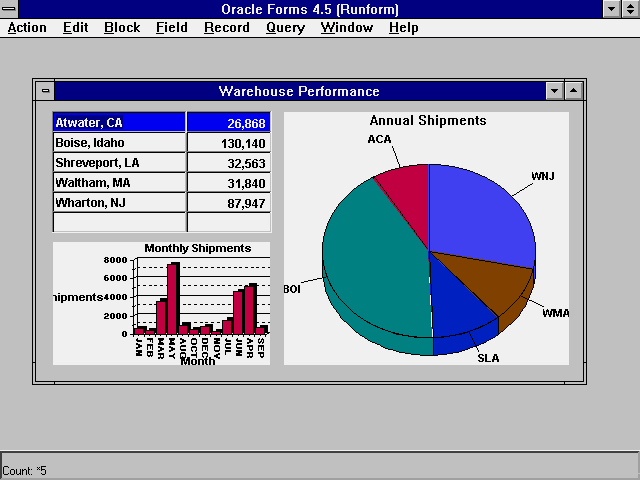
Task: Open the Help menu
Action: pyautogui.click(x=404, y=27)
